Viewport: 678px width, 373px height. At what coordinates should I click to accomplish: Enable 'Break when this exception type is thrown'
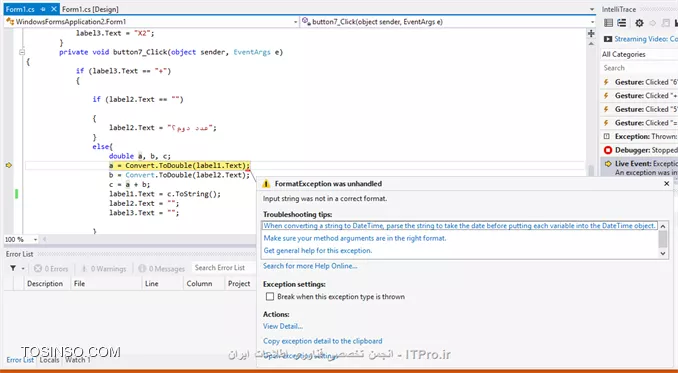[270, 296]
